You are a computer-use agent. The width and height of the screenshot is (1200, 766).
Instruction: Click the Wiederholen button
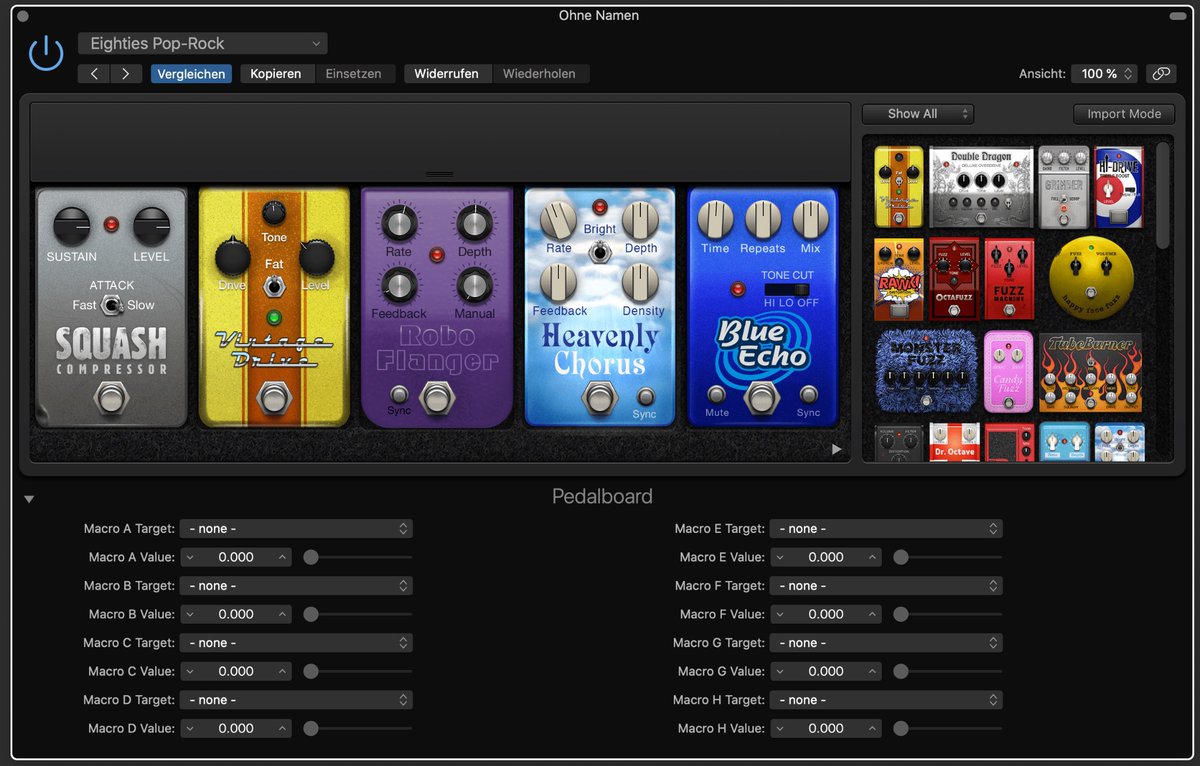(540, 74)
